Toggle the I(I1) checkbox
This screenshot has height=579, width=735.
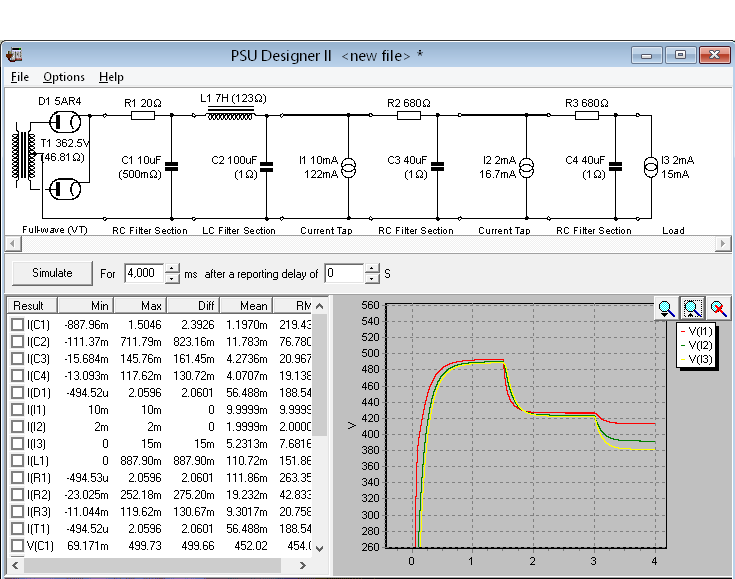coord(17,409)
